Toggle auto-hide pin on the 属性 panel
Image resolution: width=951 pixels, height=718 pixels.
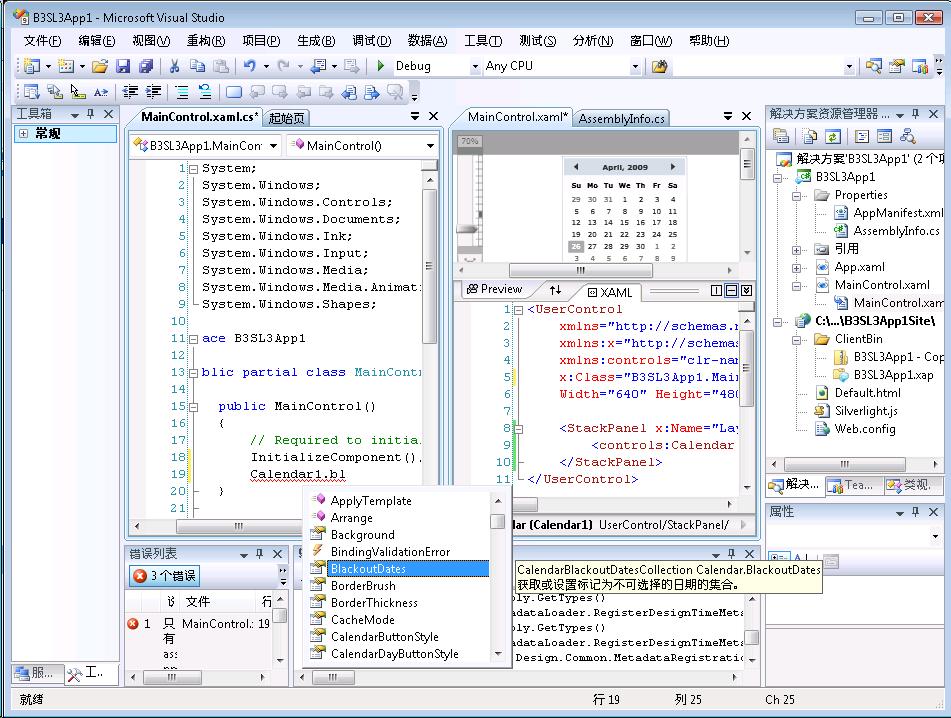point(916,512)
